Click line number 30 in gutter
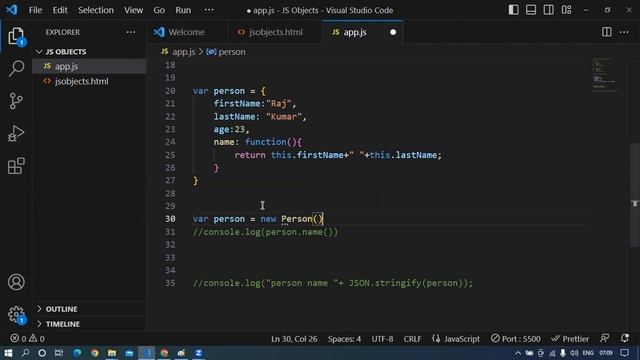Image resolution: width=640 pixels, height=360 pixels. [170, 219]
